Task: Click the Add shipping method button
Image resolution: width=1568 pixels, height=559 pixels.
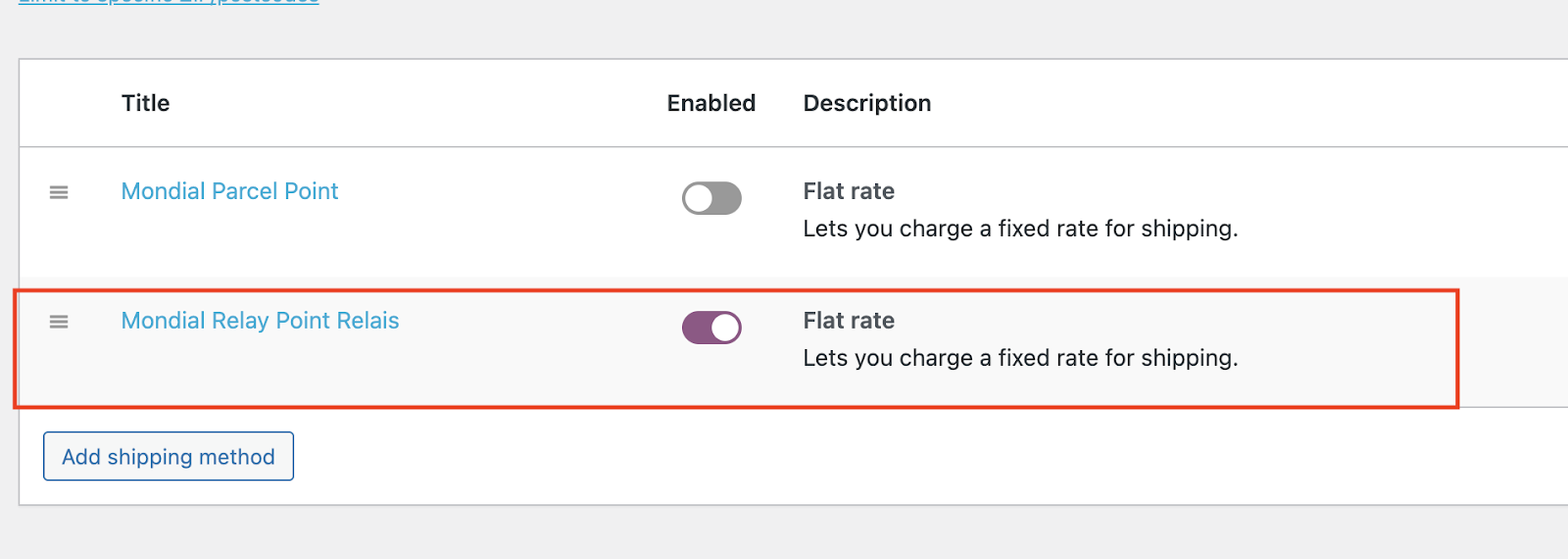Action: (169, 457)
